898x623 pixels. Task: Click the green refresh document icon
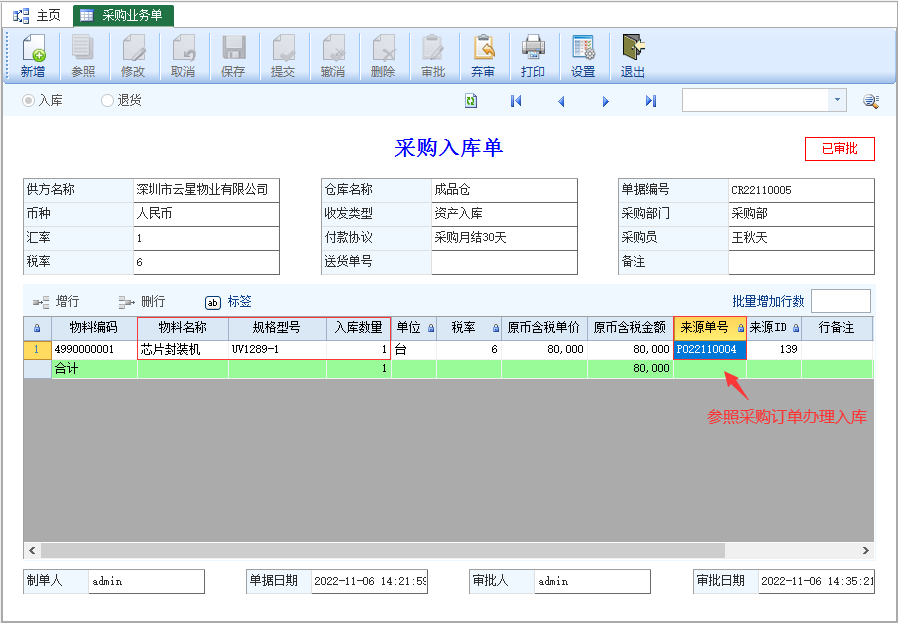(x=471, y=101)
